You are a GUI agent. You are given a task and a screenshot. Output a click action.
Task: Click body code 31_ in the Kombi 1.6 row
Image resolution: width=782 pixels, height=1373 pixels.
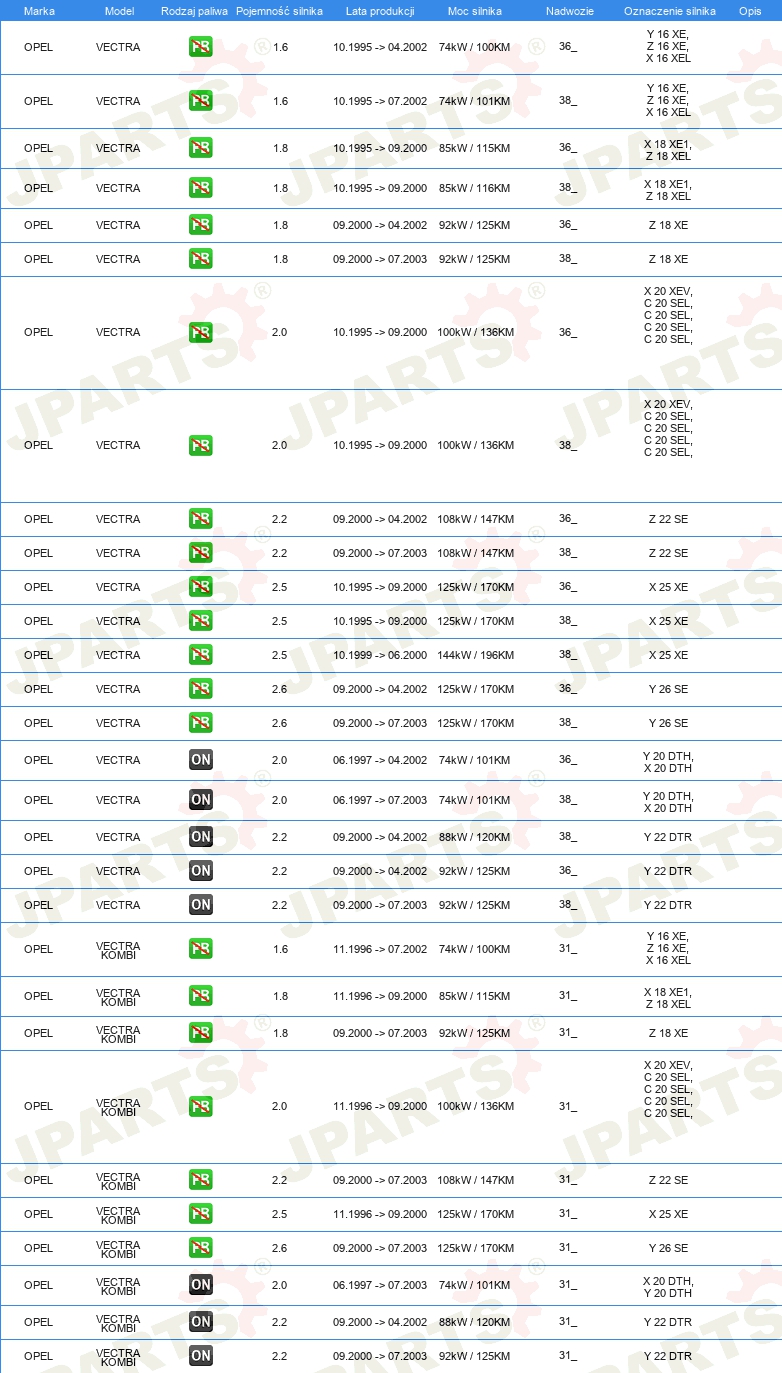click(568, 949)
